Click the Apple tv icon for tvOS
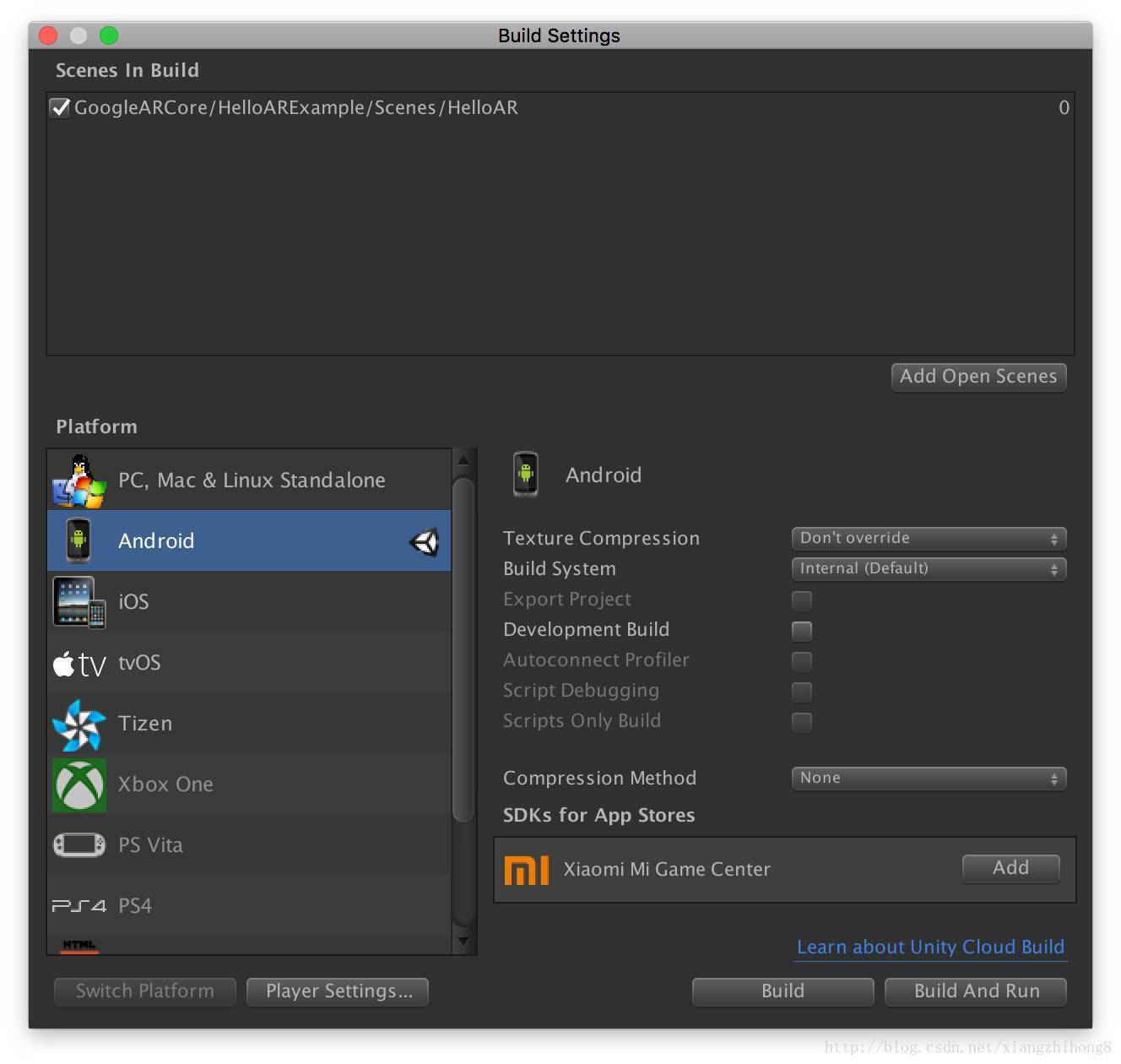Image resolution: width=1121 pixels, height=1064 pixels. 79,664
